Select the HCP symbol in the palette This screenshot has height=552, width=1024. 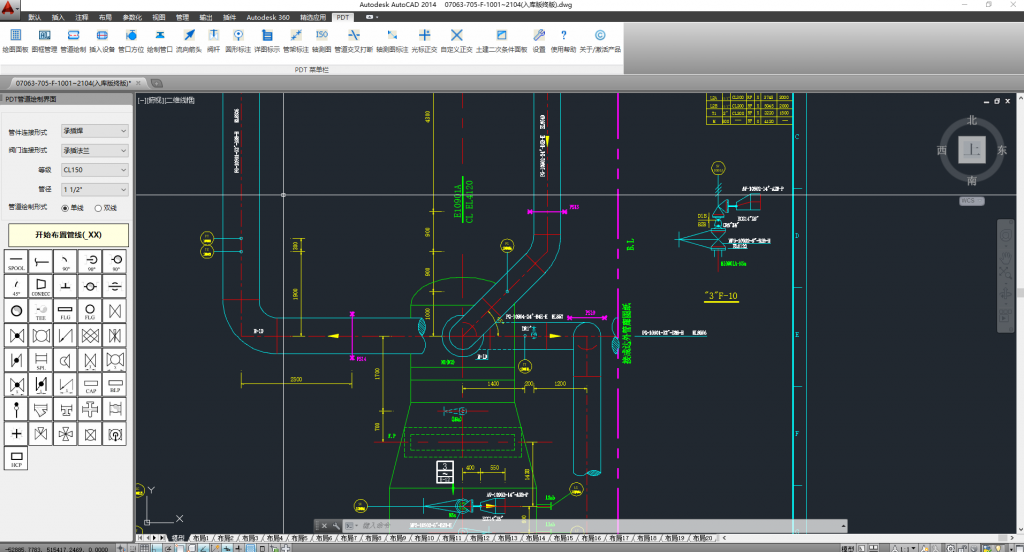(x=16, y=458)
